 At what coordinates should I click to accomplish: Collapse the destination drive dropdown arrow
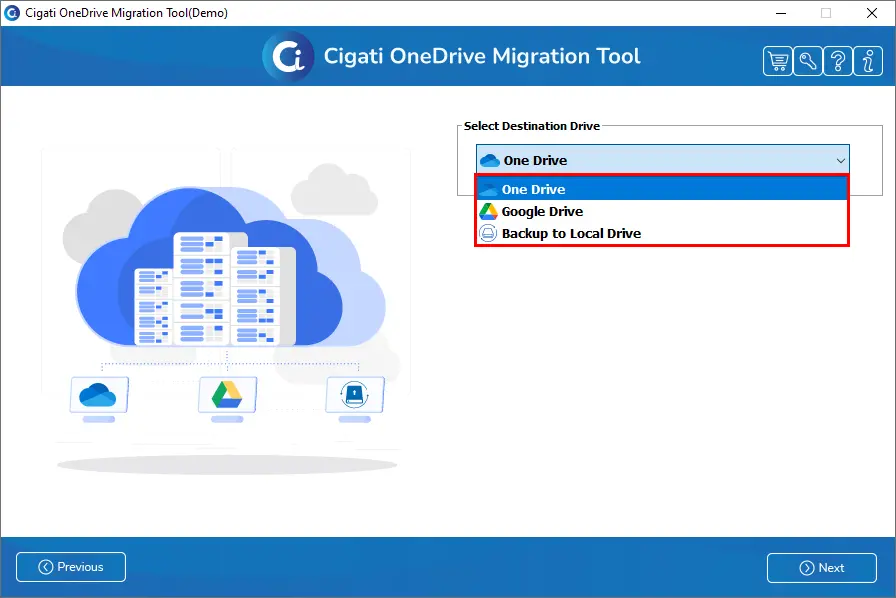click(x=841, y=161)
